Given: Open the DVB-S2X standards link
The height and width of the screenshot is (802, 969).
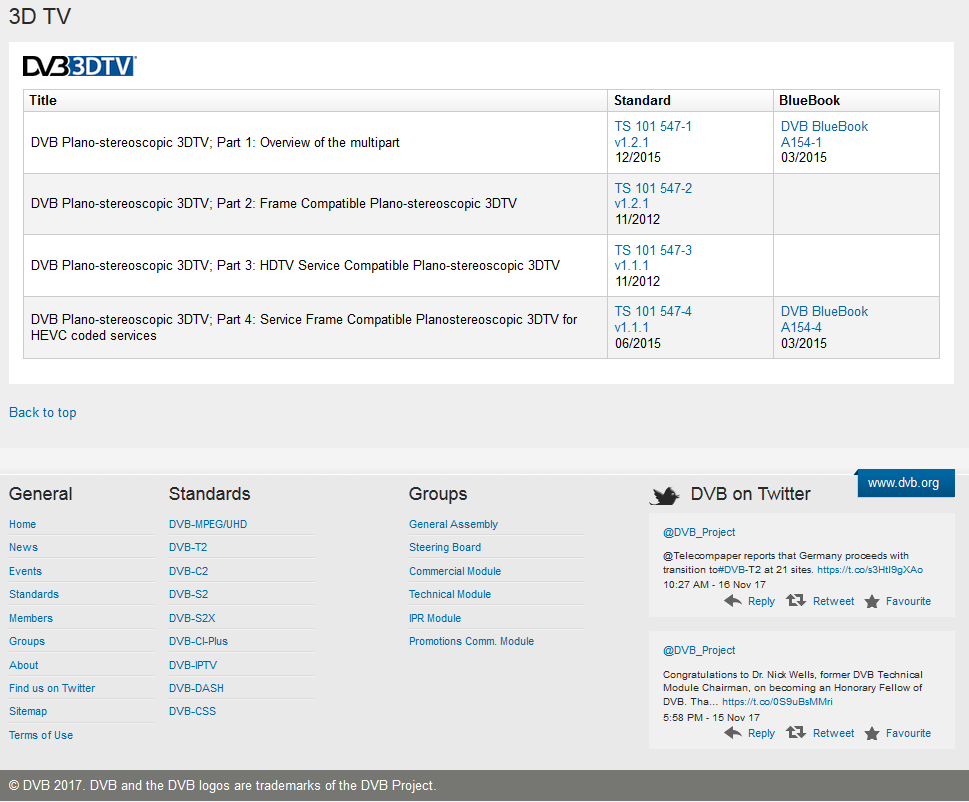Looking at the screenshot, I should pyautogui.click(x=192, y=618).
